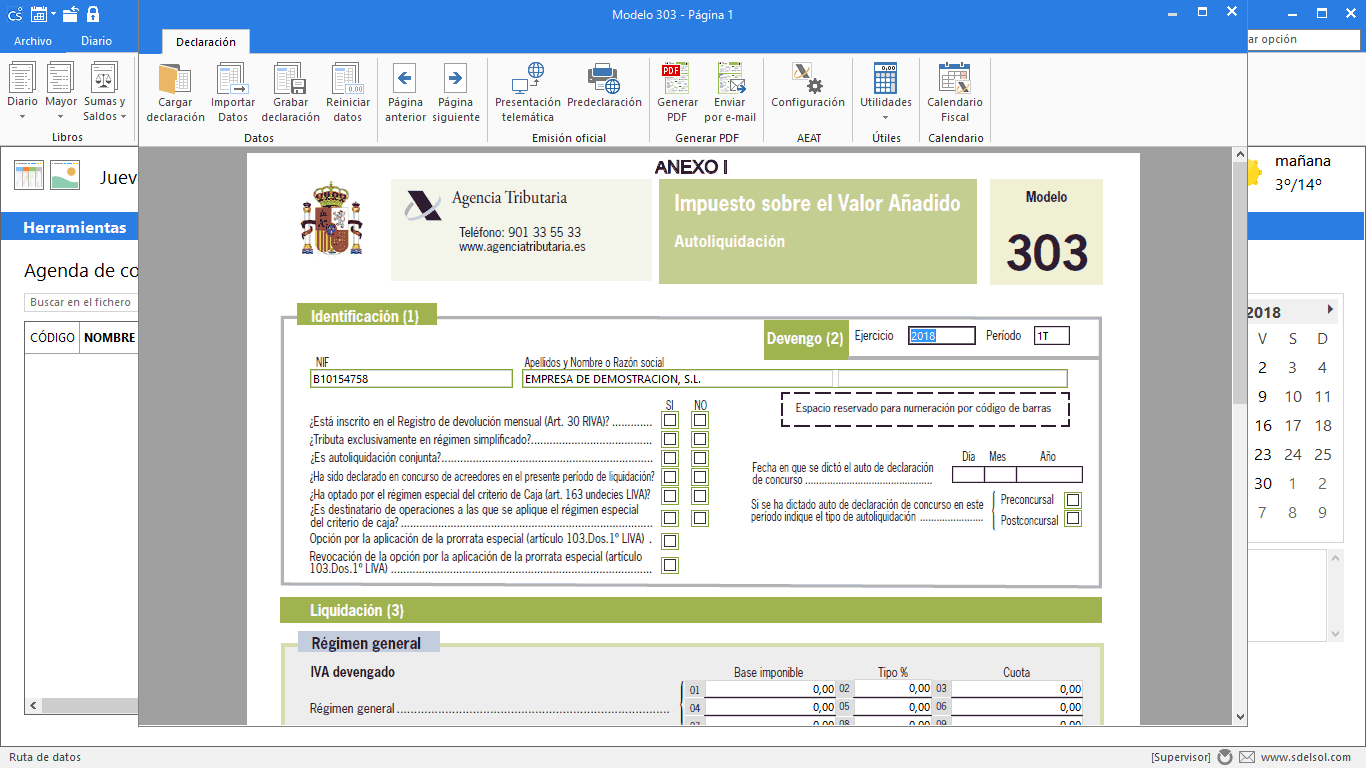Check NO for Registro de devolución mensual
This screenshot has height=768, width=1366.
pos(700,420)
